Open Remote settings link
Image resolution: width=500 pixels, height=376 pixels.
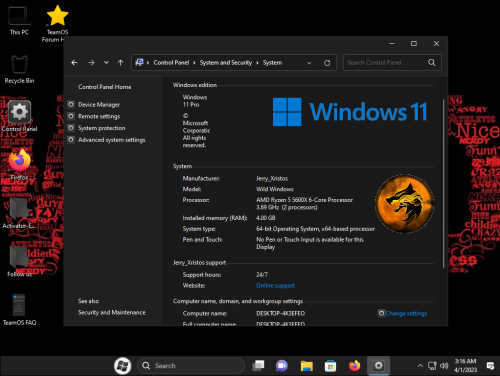pyautogui.click(x=99, y=116)
